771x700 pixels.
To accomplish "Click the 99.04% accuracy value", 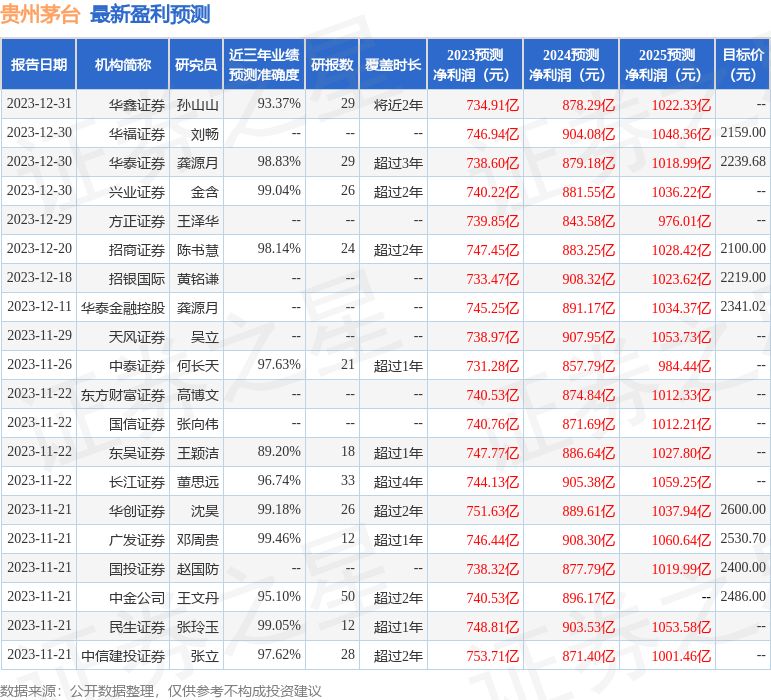I will [x=279, y=191].
